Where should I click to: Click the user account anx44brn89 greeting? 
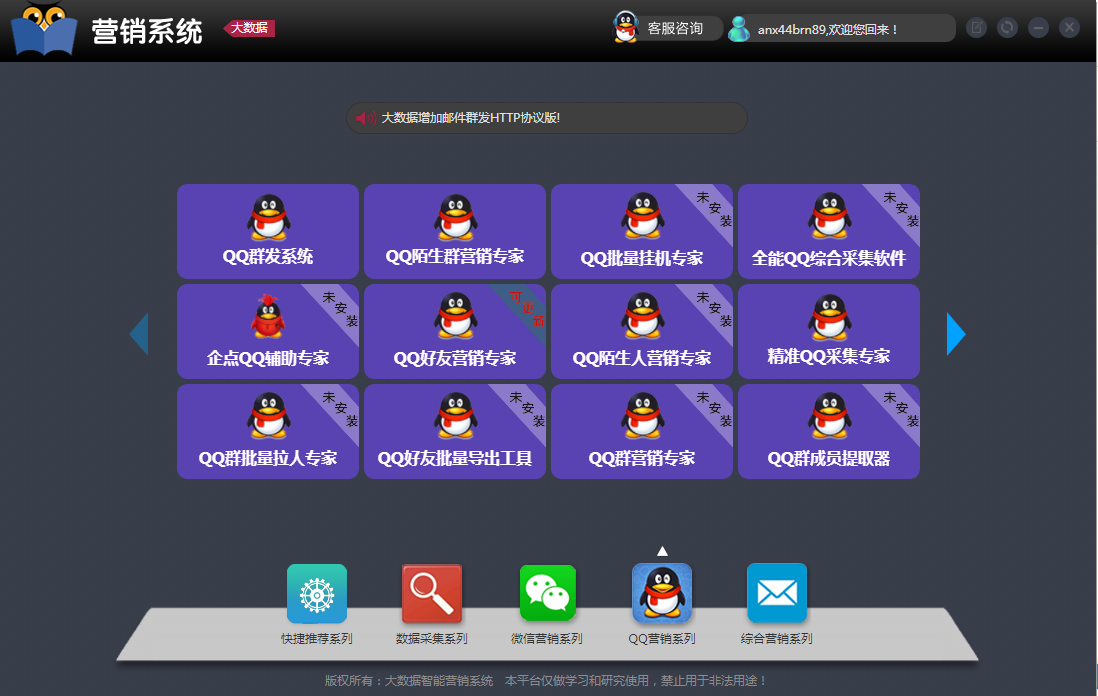(x=841, y=29)
